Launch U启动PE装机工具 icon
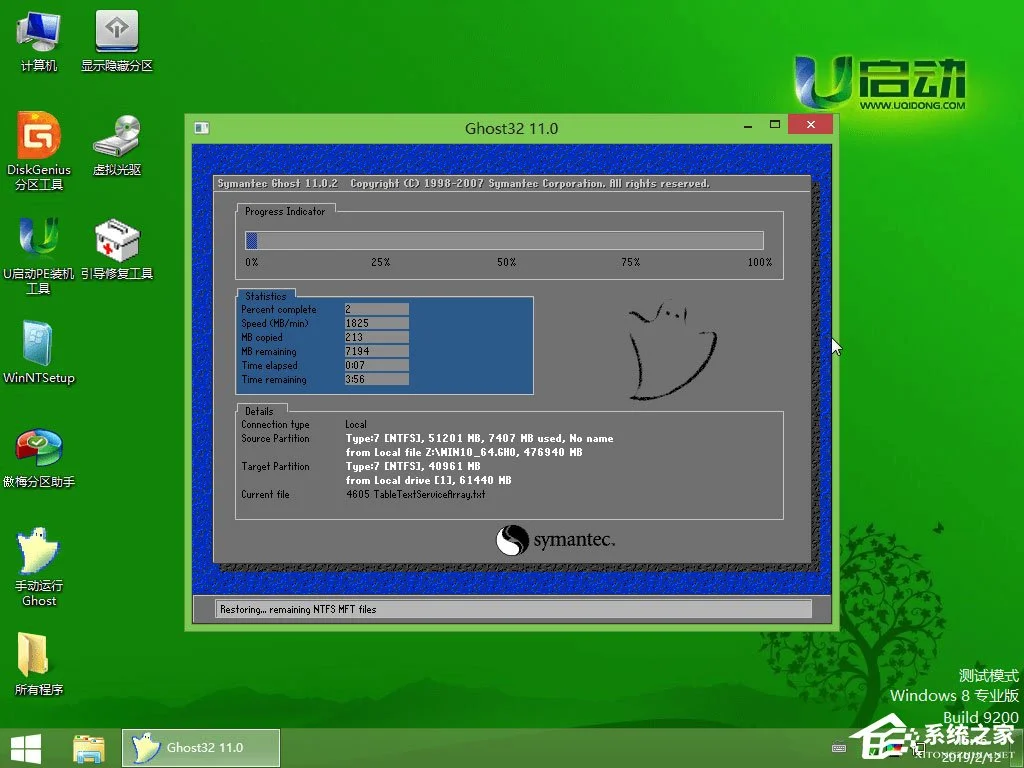This screenshot has width=1024, height=768. (39, 255)
